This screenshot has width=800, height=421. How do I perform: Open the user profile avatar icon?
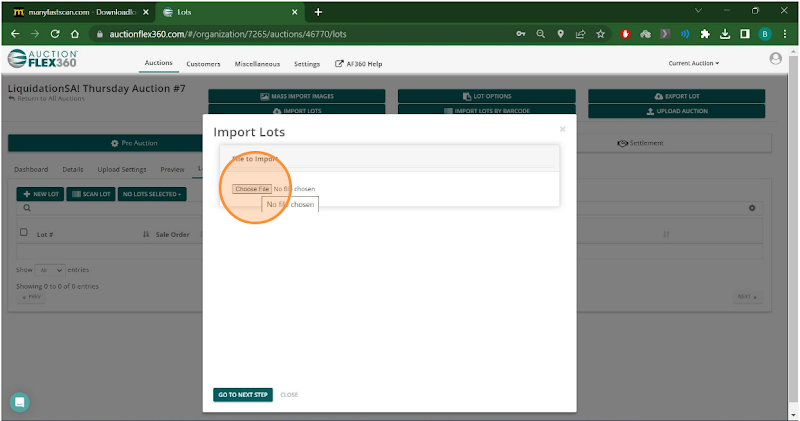(x=776, y=60)
